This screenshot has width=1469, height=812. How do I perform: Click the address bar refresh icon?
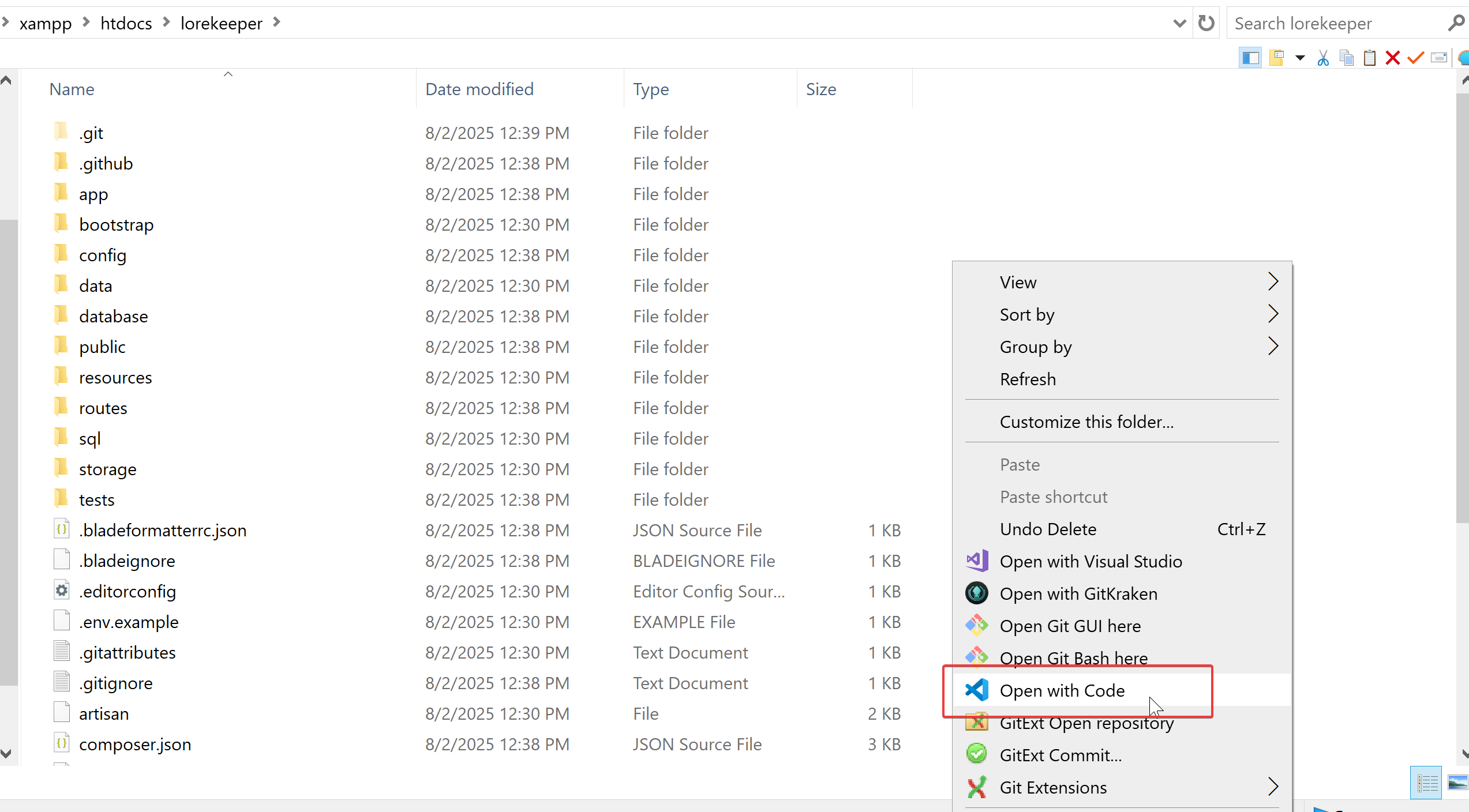click(1206, 23)
